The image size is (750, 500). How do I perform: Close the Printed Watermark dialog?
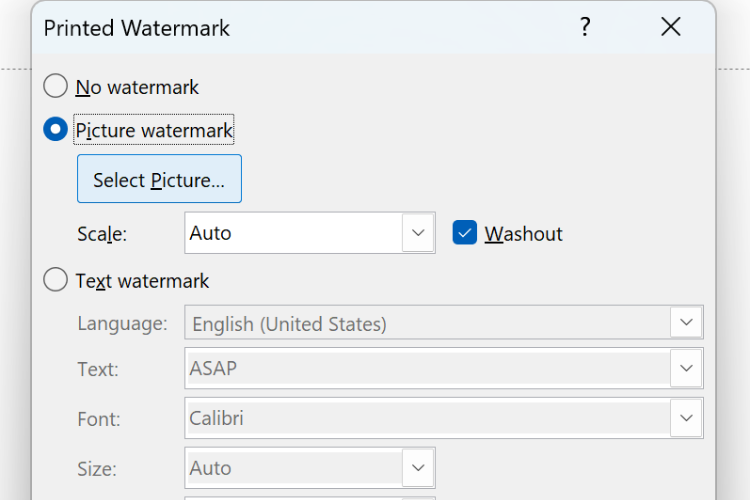point(670,27)
